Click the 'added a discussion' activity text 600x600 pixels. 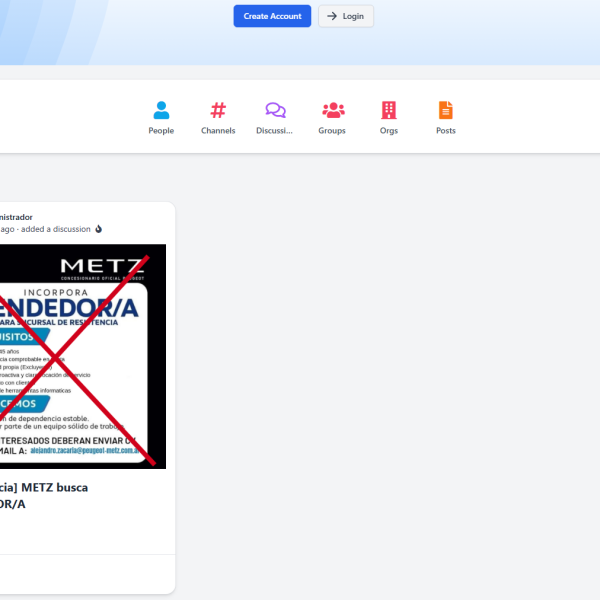(55, 229)
